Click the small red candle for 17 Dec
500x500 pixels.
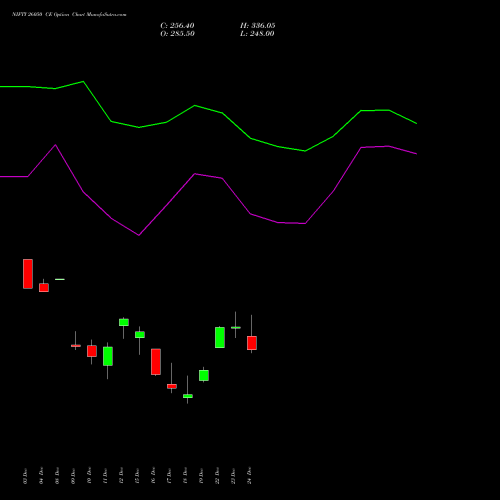coord(172,386)
